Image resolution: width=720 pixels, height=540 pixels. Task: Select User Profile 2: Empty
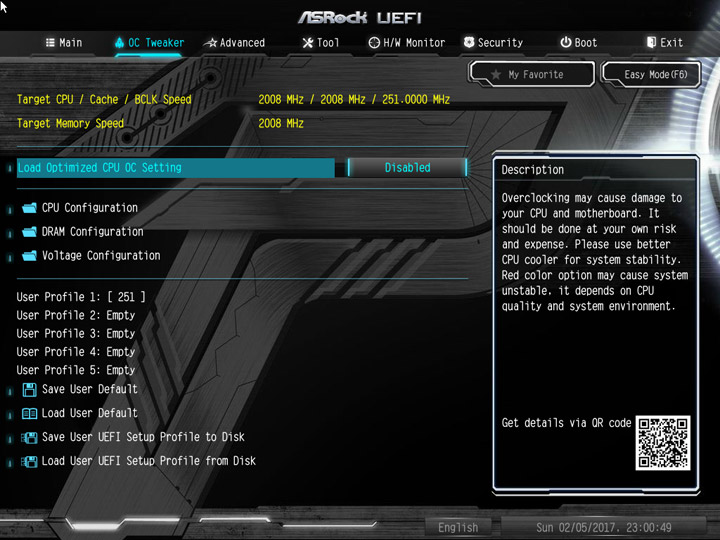click(76, 315)
